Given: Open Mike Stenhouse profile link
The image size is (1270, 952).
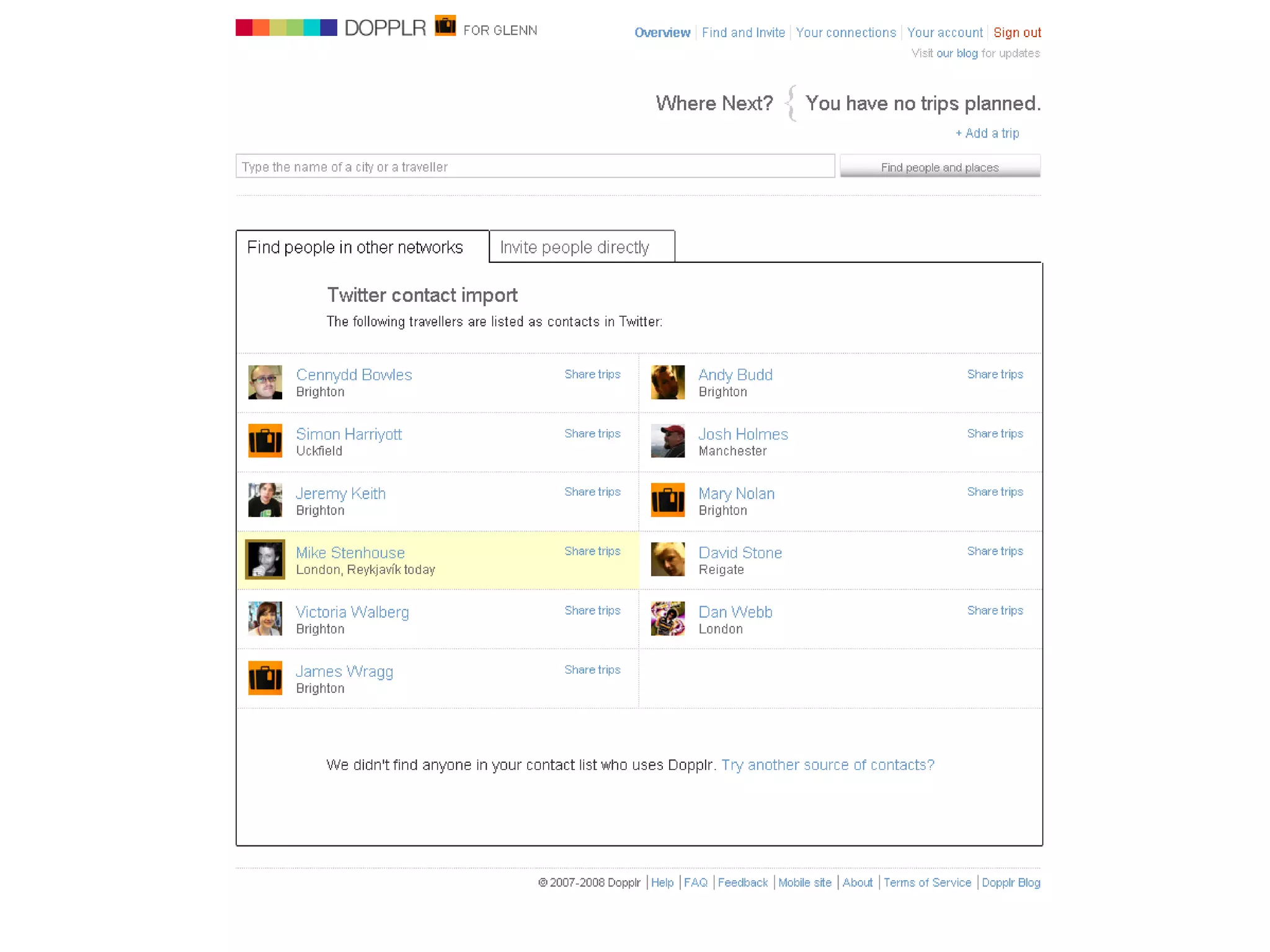Looking at the screenshot, I should click(x=350, y=553).
